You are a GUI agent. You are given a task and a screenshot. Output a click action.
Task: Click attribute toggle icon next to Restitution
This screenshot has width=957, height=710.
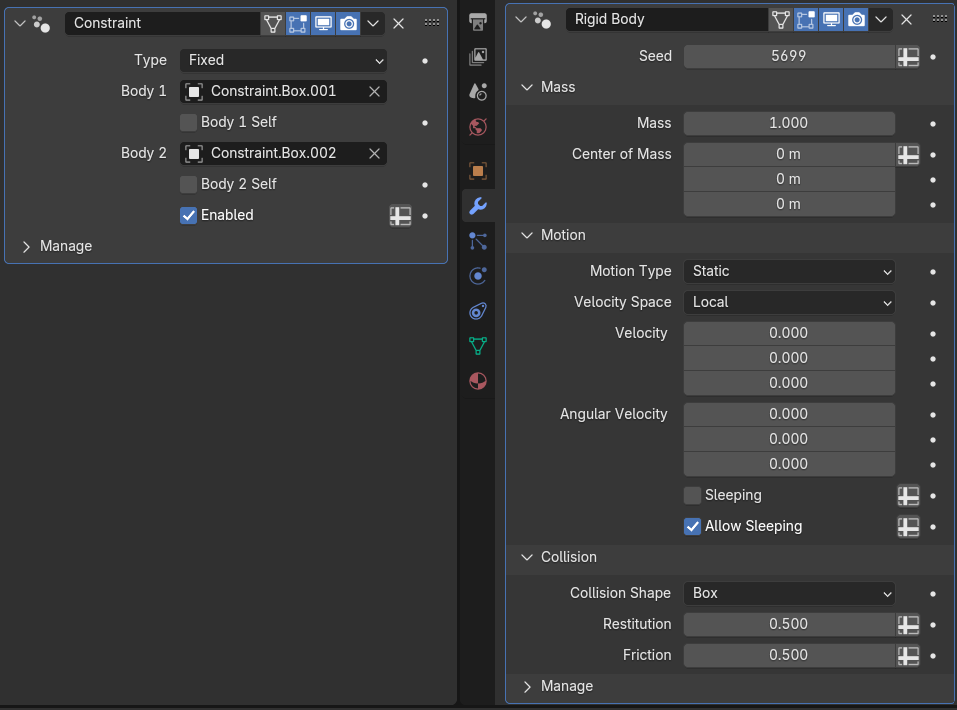click(x=908, y=625)
